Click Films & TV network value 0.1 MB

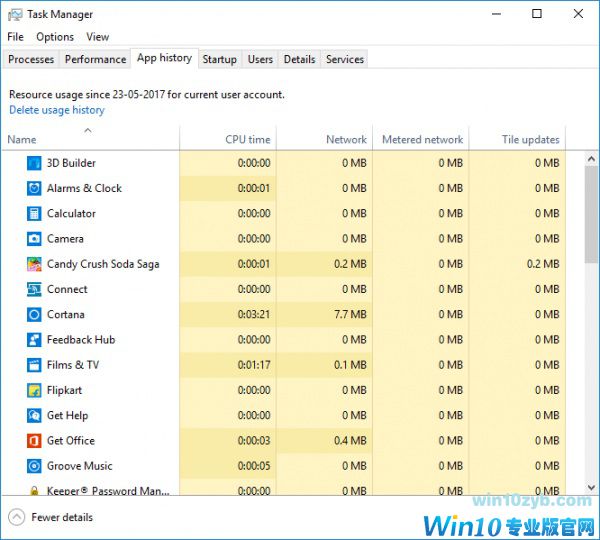coord(350,365)
